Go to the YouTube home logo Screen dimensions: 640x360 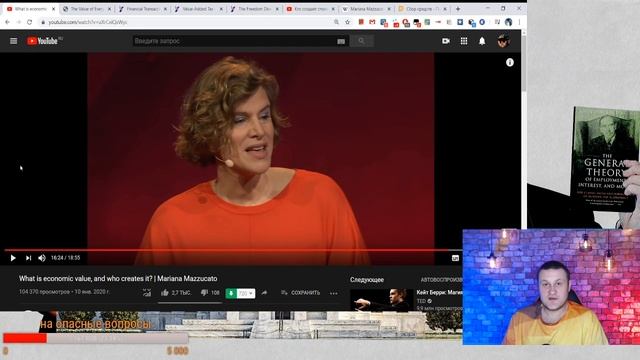tap(42, 41)
